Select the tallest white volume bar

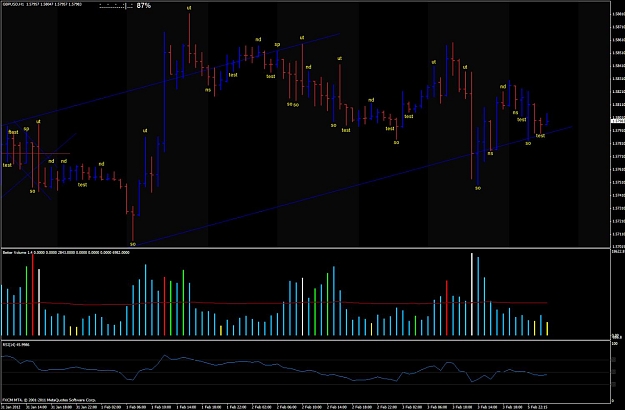tap(472, 294)
